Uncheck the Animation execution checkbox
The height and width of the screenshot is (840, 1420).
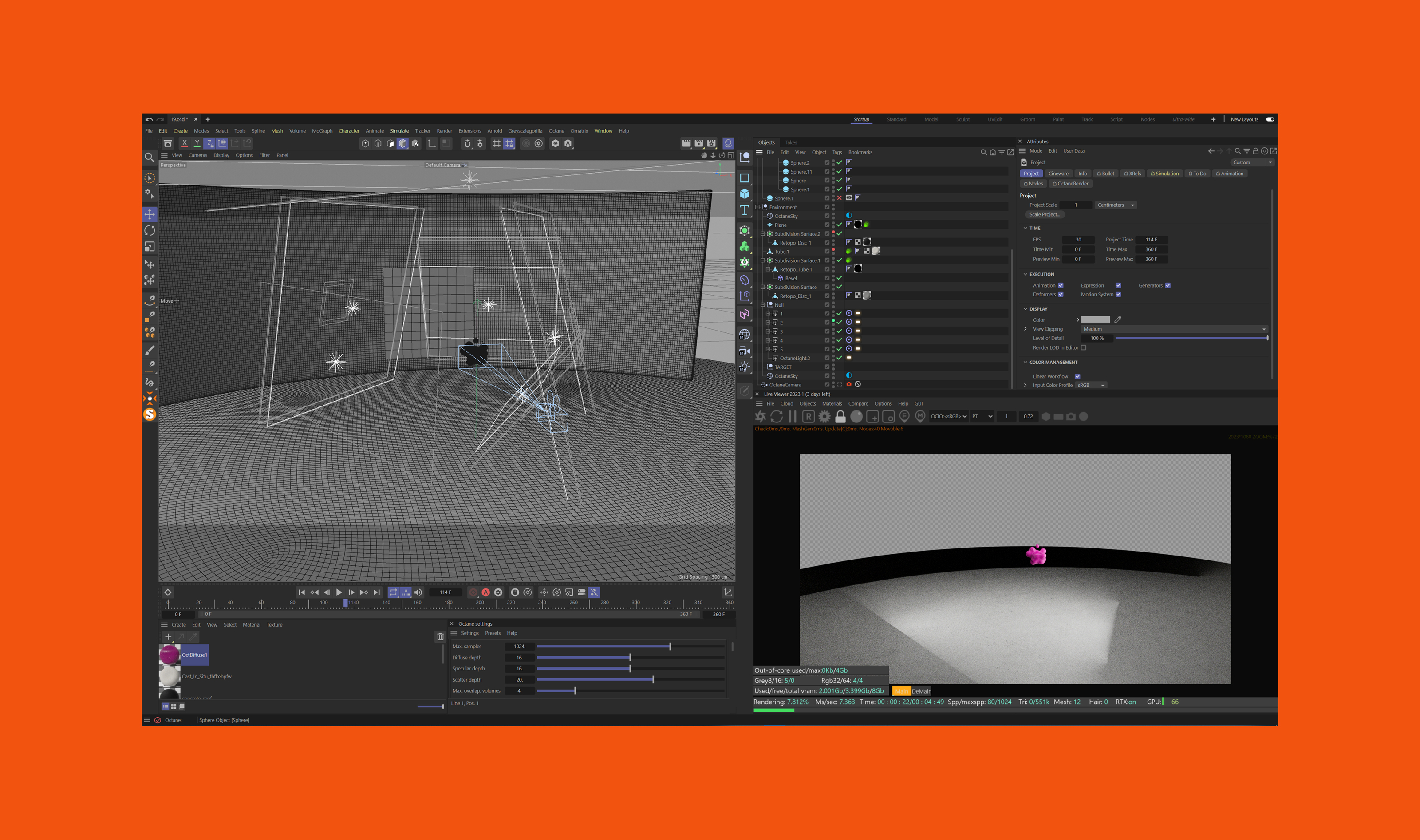[1061, 285]
